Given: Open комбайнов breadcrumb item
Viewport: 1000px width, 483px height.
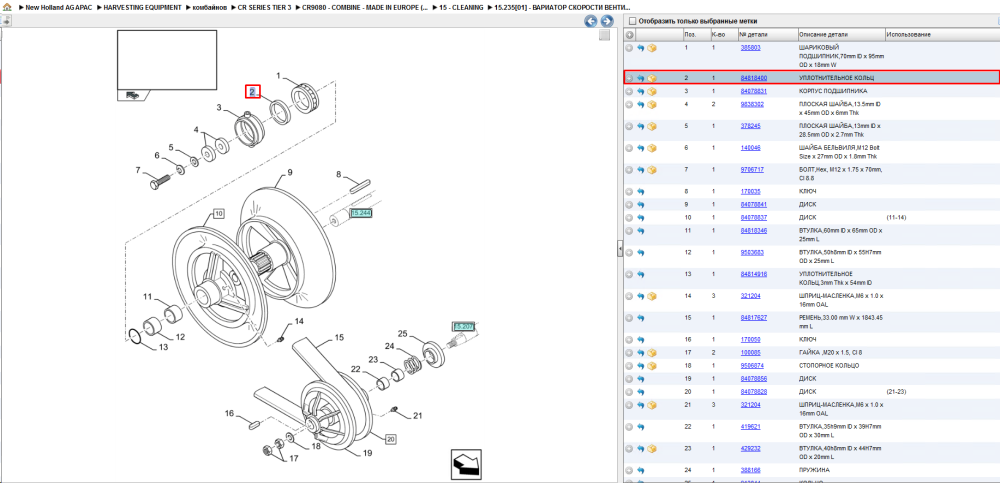Looking at the screenshot, I should coord(209,7).
